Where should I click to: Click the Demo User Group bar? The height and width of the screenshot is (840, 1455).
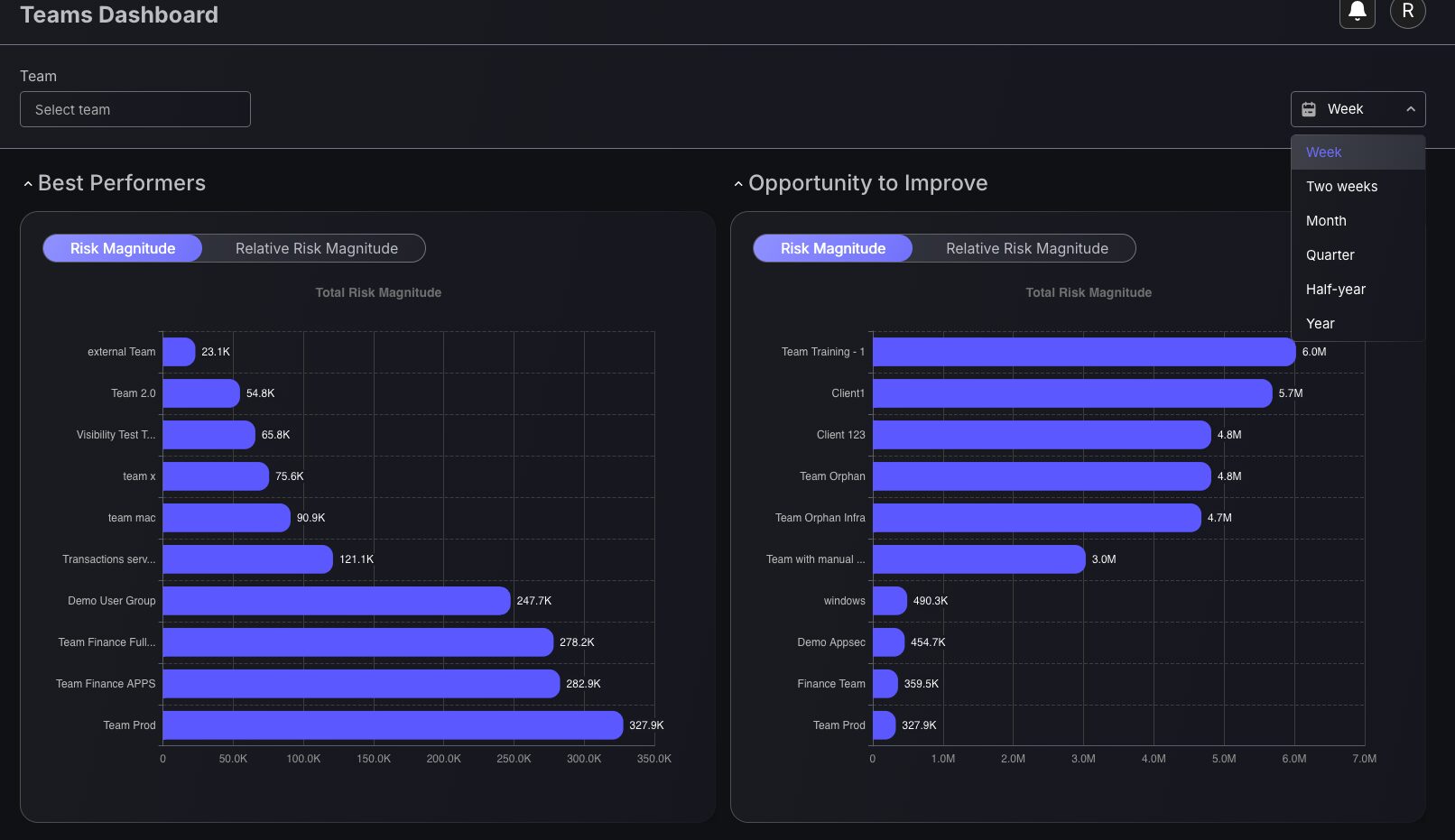click(337, 601)
